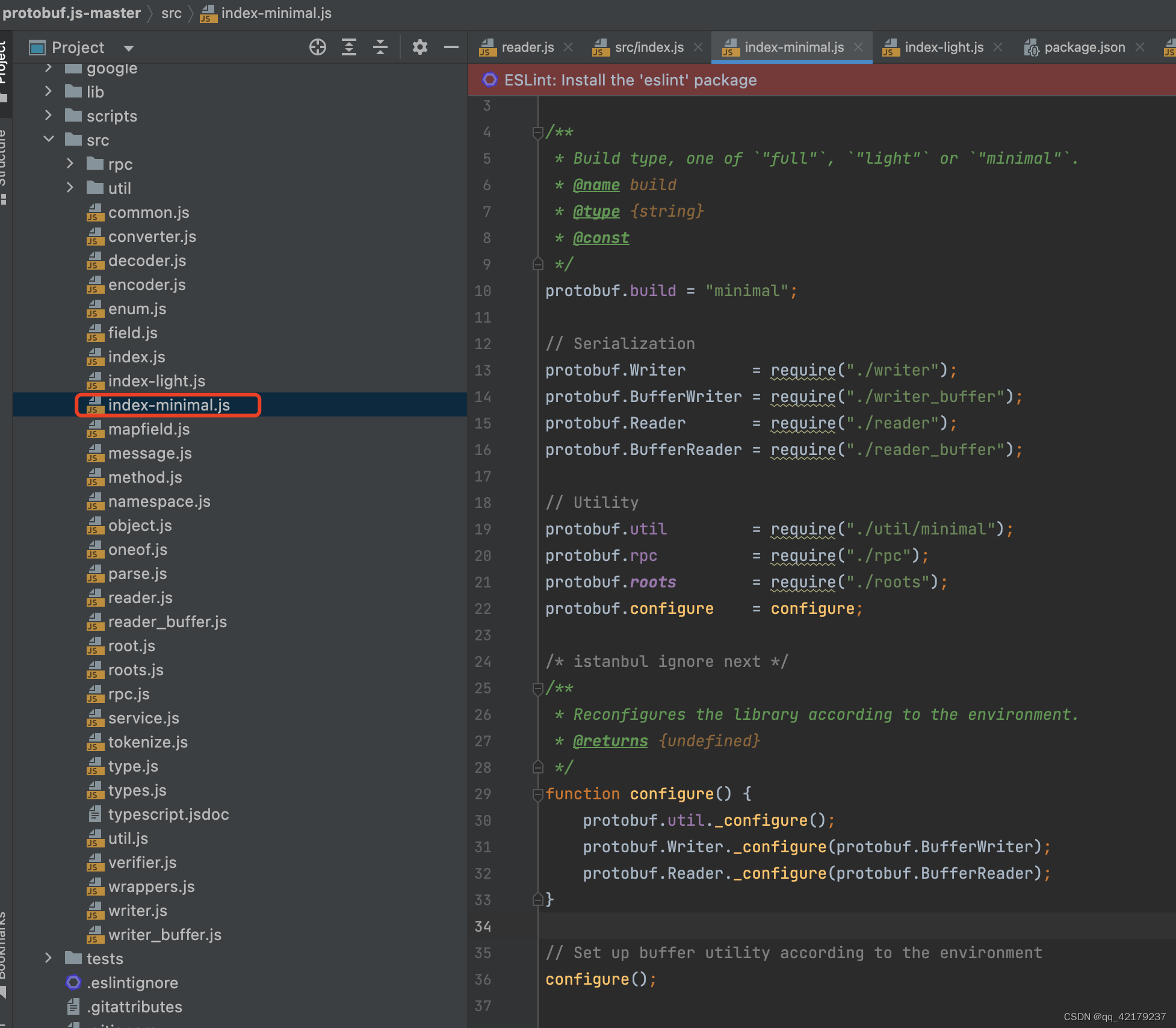
Task: Click the src breadcrumb in the navigation bar
Action: (171, 13)
